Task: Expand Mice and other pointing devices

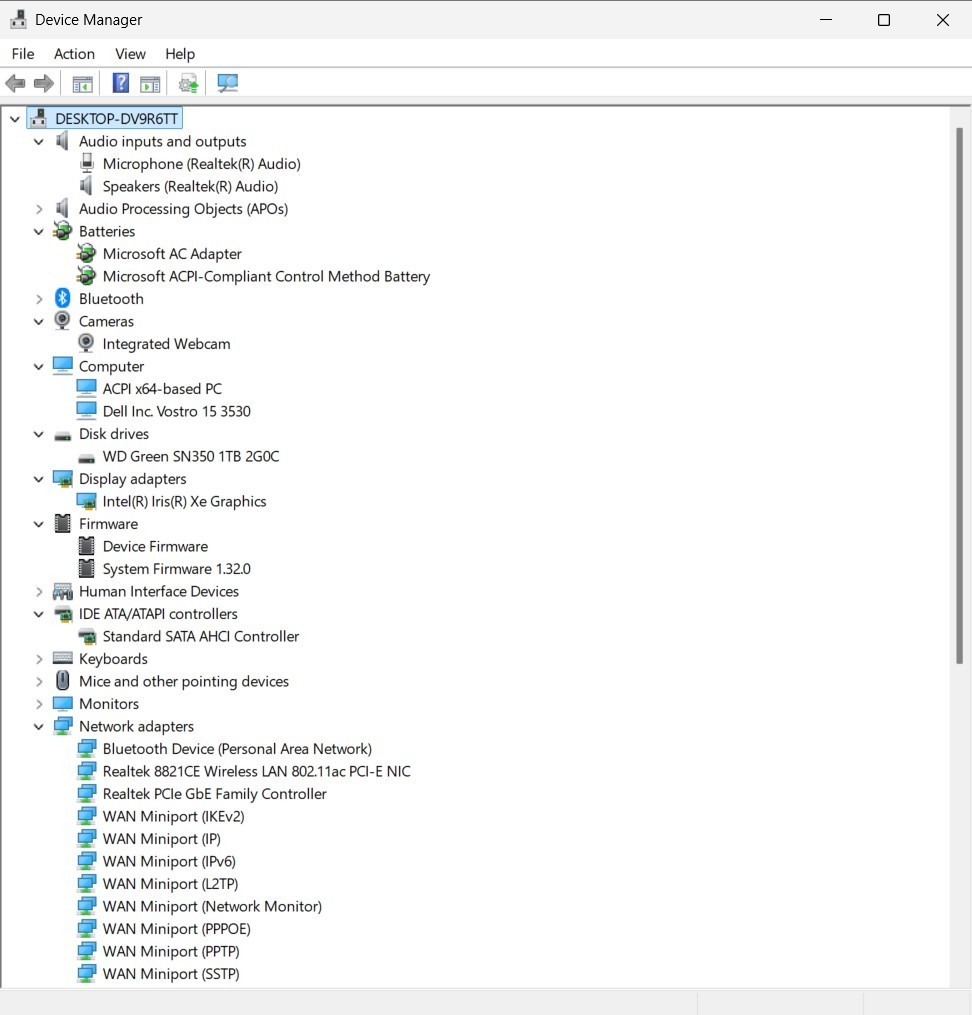Action: click(39, 682)
